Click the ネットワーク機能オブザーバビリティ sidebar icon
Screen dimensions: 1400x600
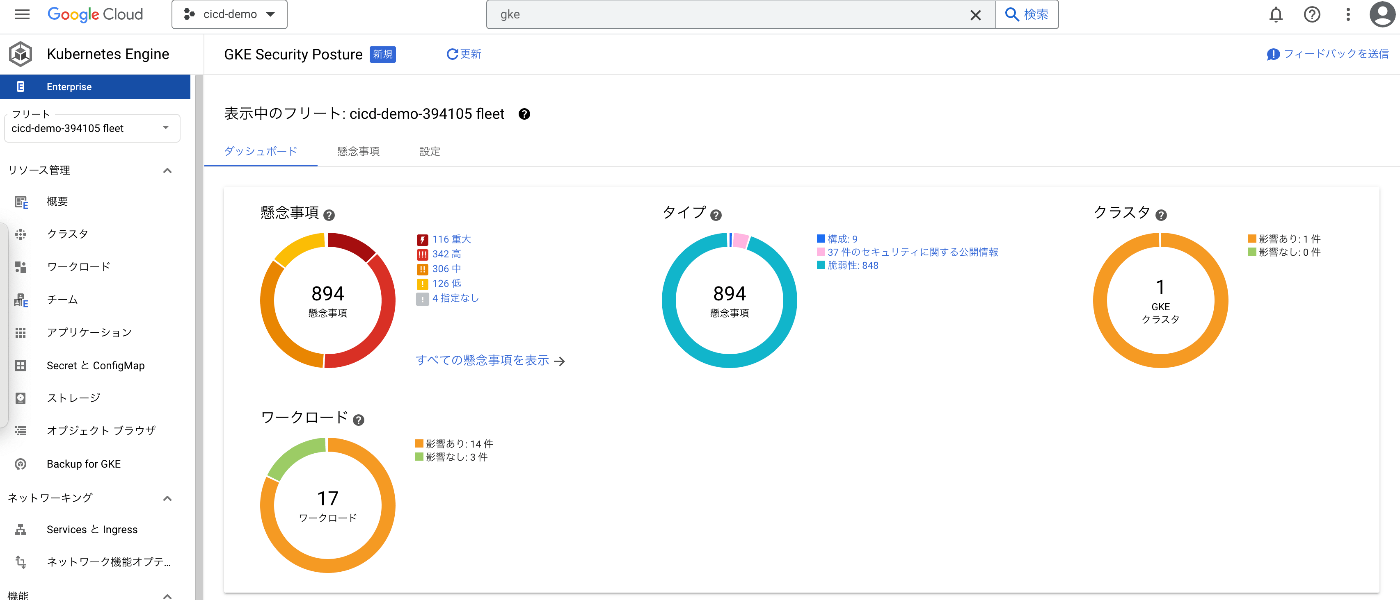click(21, 562)
